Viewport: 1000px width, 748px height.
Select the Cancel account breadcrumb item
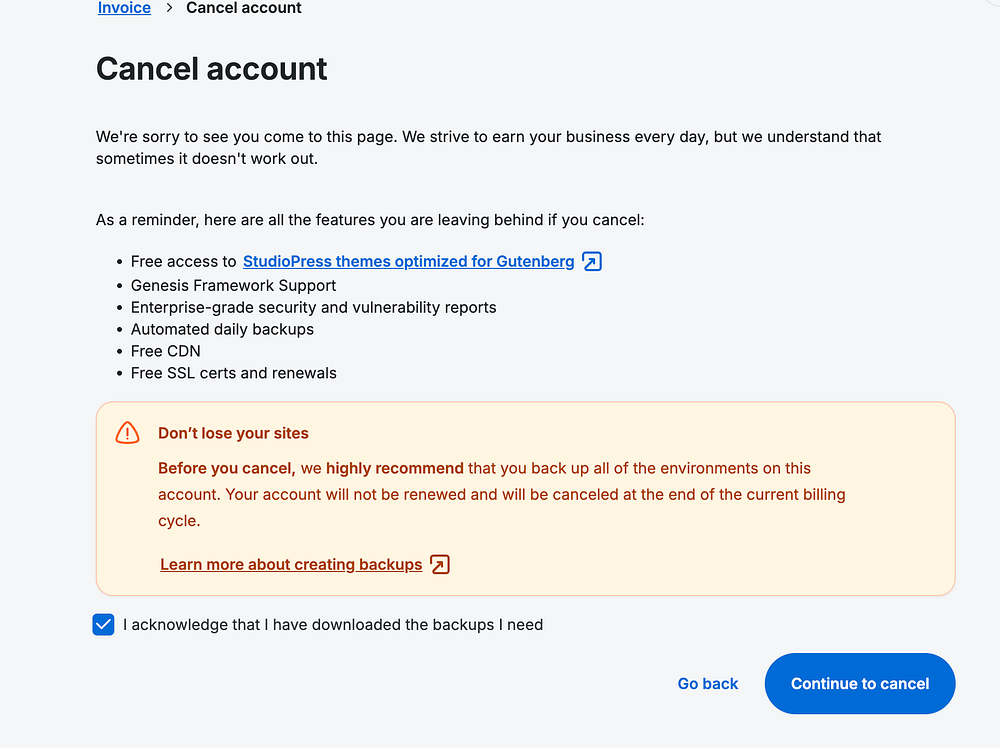(244, 8)
